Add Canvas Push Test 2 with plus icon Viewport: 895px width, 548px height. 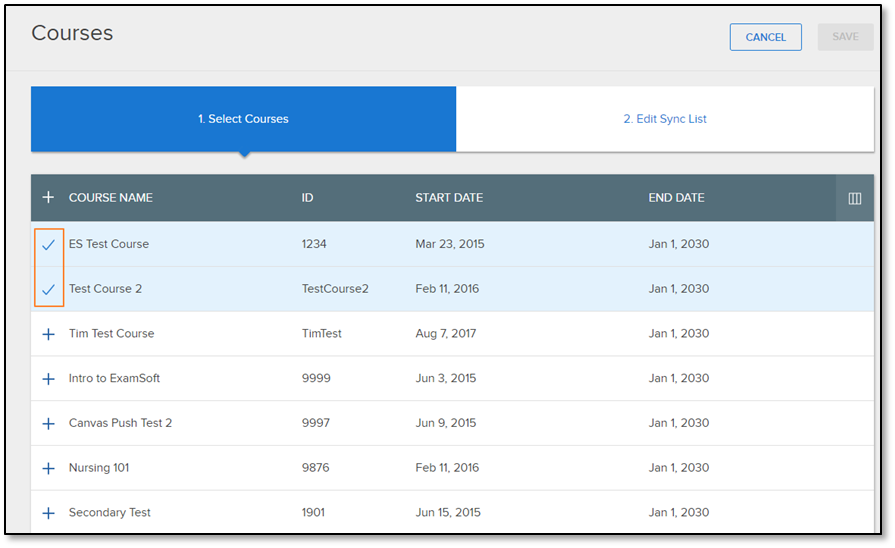click(49, 424)
